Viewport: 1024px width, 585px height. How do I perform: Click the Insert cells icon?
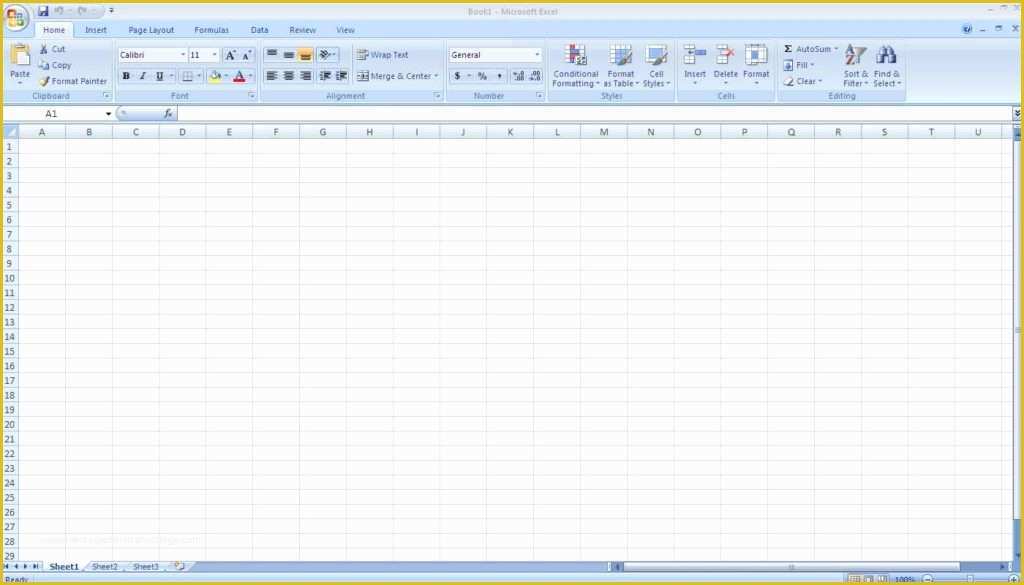(695, 55)
